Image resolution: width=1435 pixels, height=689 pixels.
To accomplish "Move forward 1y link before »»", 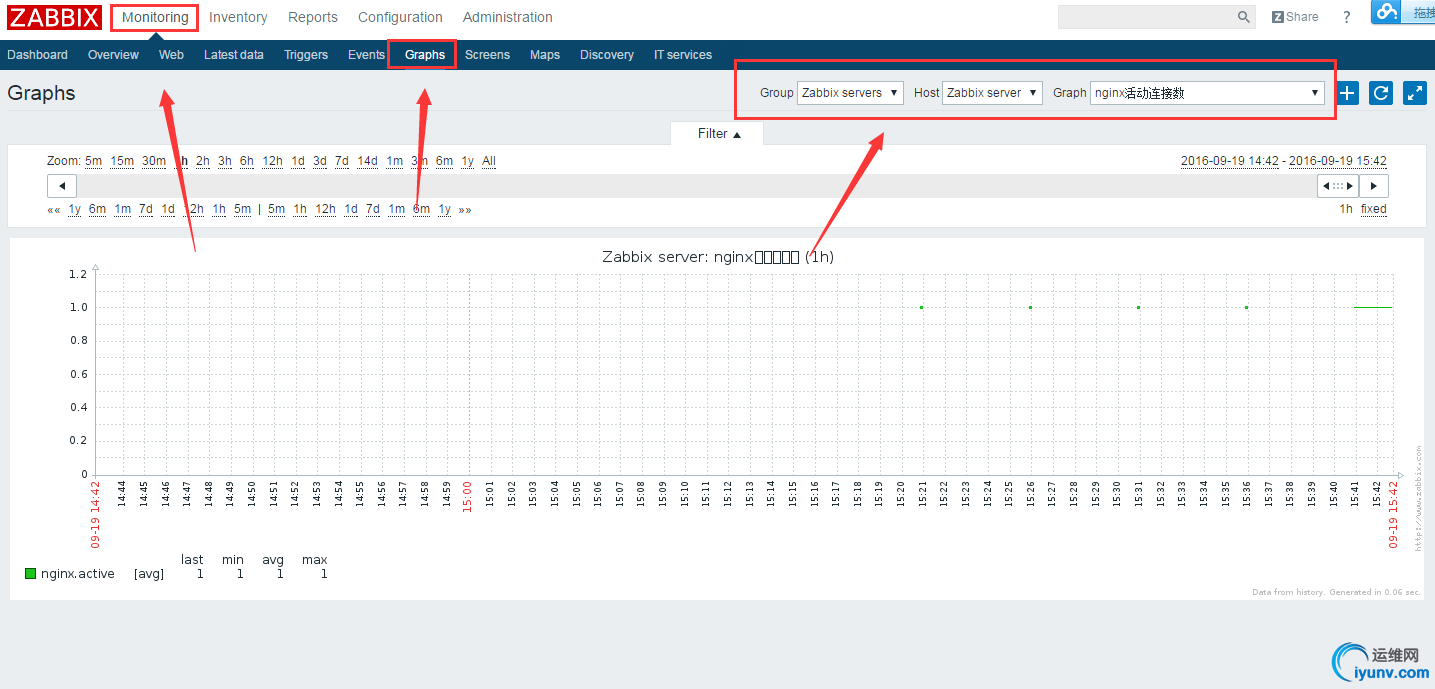I will pyautogui.click(x=445, y=210).
